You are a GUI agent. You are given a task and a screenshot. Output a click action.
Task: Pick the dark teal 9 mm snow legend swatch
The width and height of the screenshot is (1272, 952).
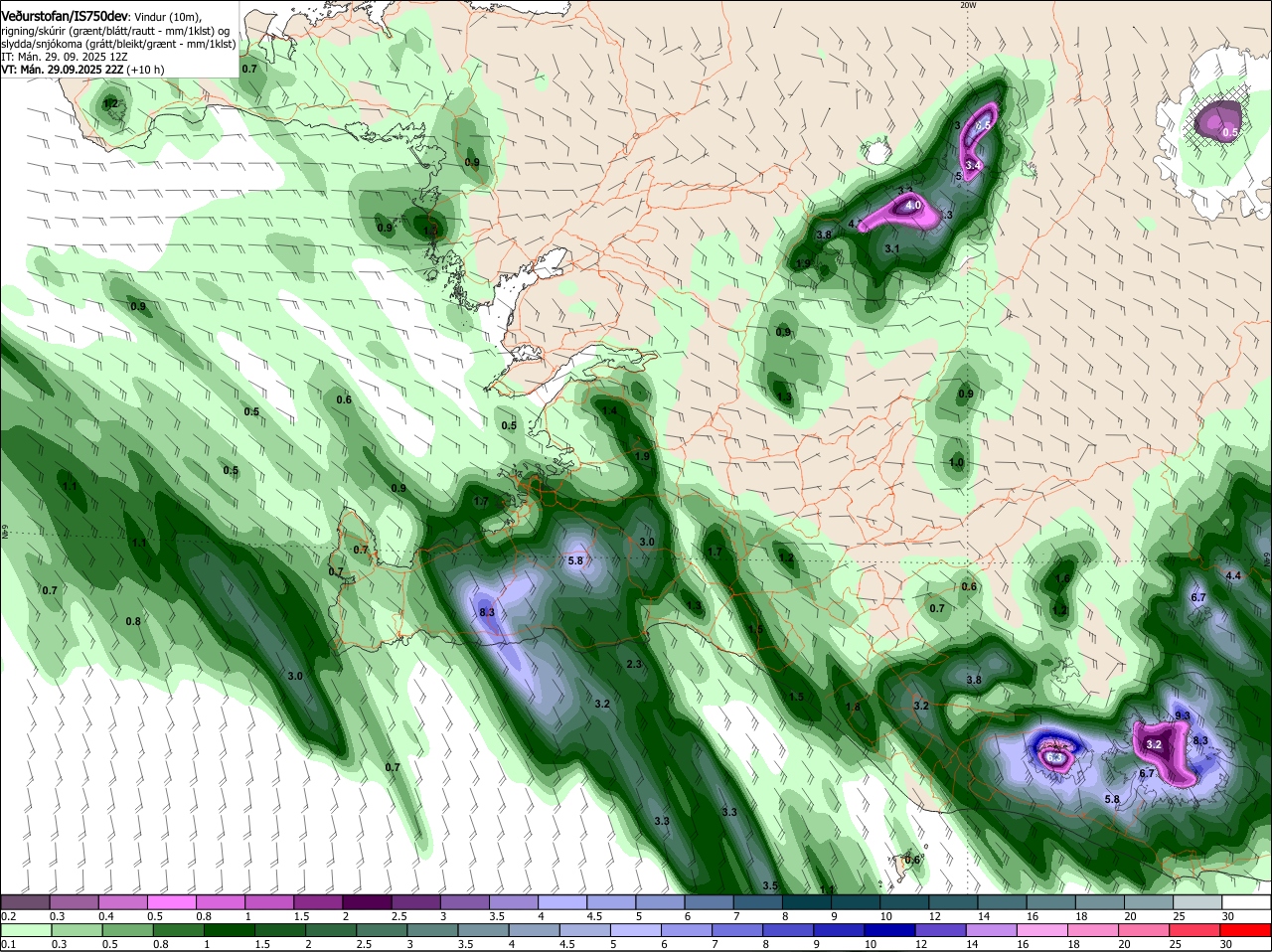855,902
